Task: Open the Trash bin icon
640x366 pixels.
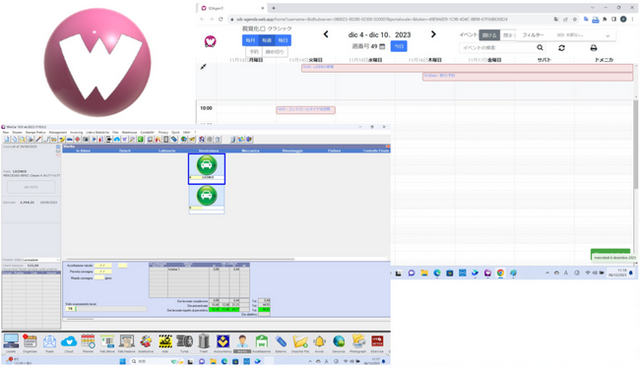Action: point(204,342)
